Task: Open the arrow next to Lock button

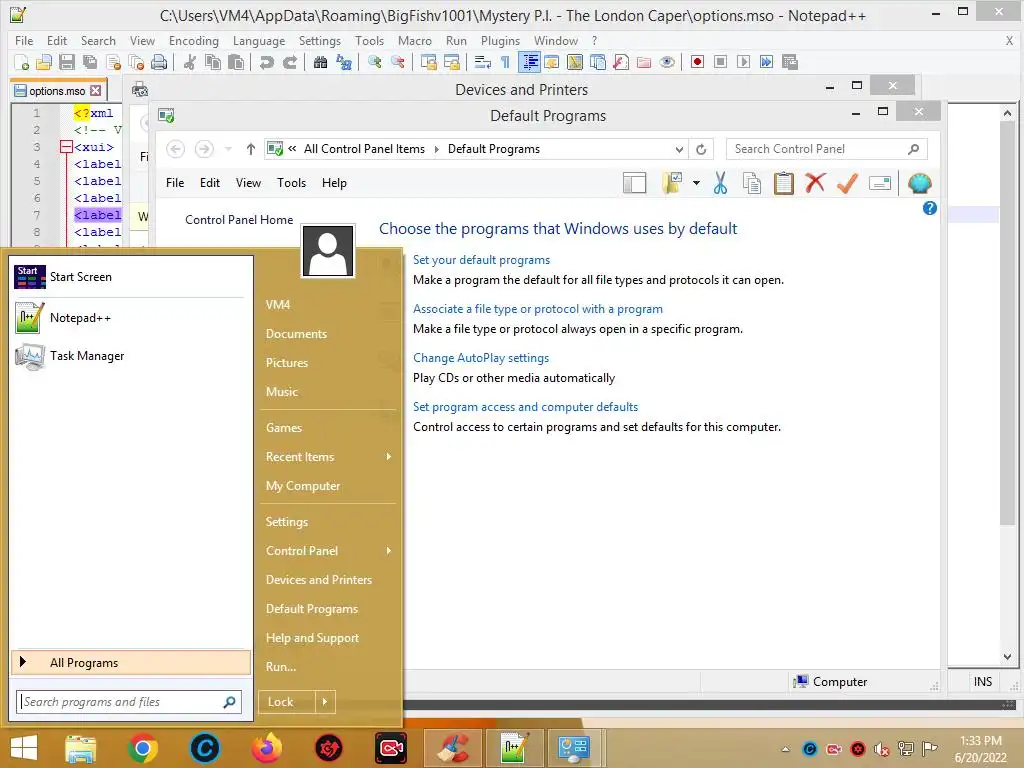Action: (x=325, y=702)
